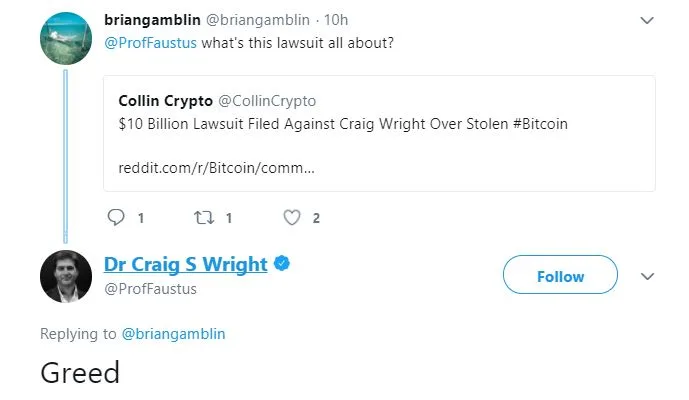Click the @ProfFaustus mention in the tweet
689x400 pixels.
[150, 42]
